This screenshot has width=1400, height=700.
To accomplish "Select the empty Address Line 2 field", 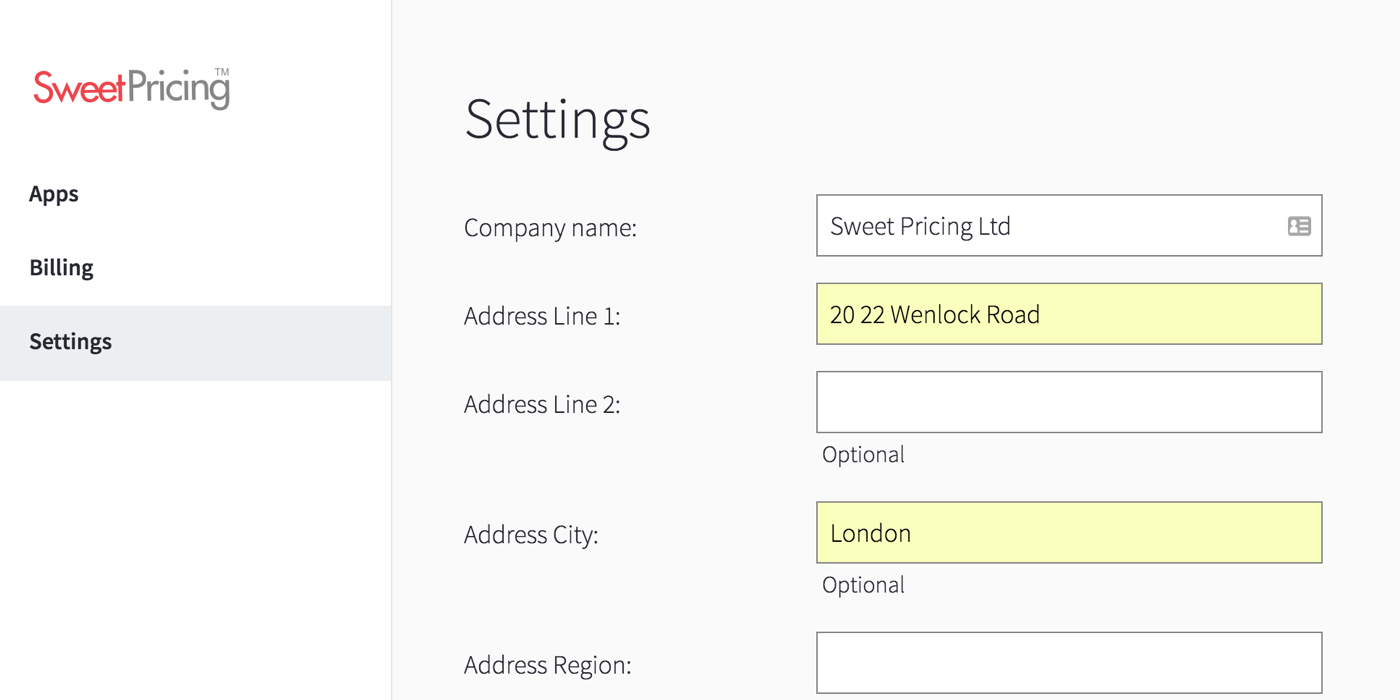I will pyautogui.click(x=1069, y=402).
